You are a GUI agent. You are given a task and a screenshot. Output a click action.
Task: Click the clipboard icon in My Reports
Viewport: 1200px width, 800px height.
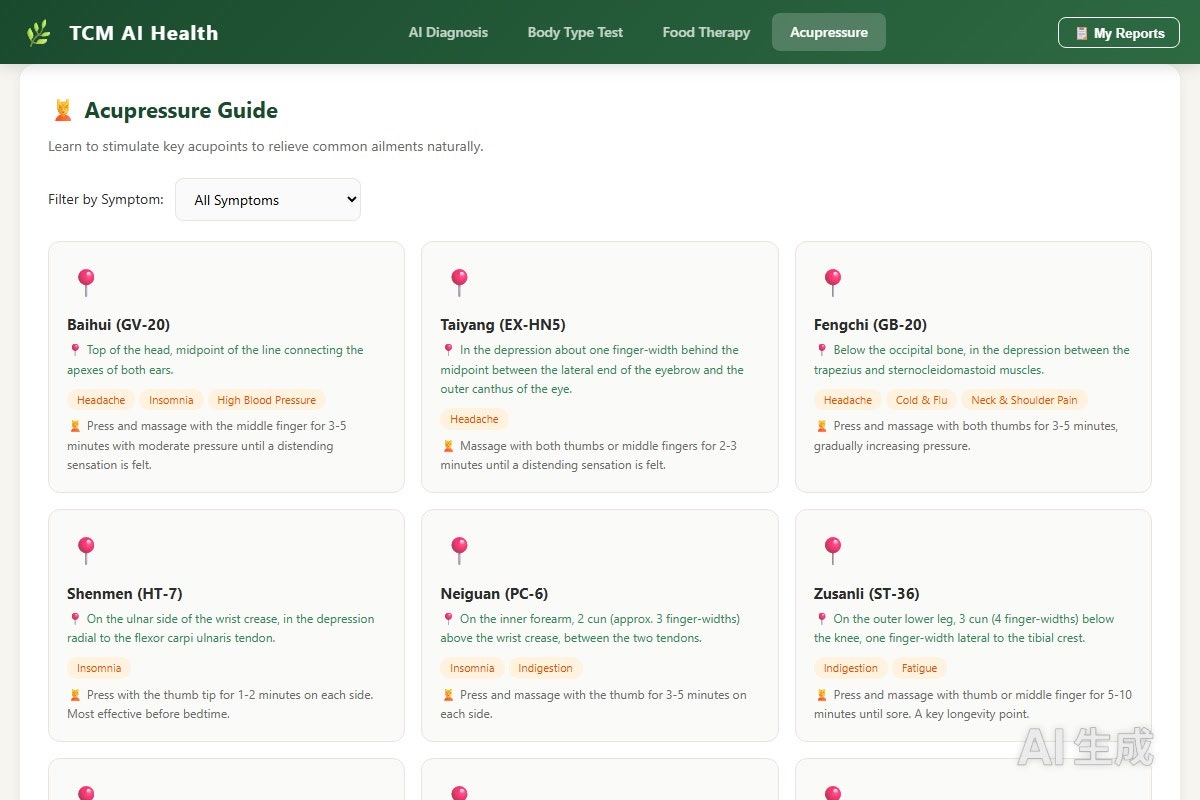pos(1081,33)
